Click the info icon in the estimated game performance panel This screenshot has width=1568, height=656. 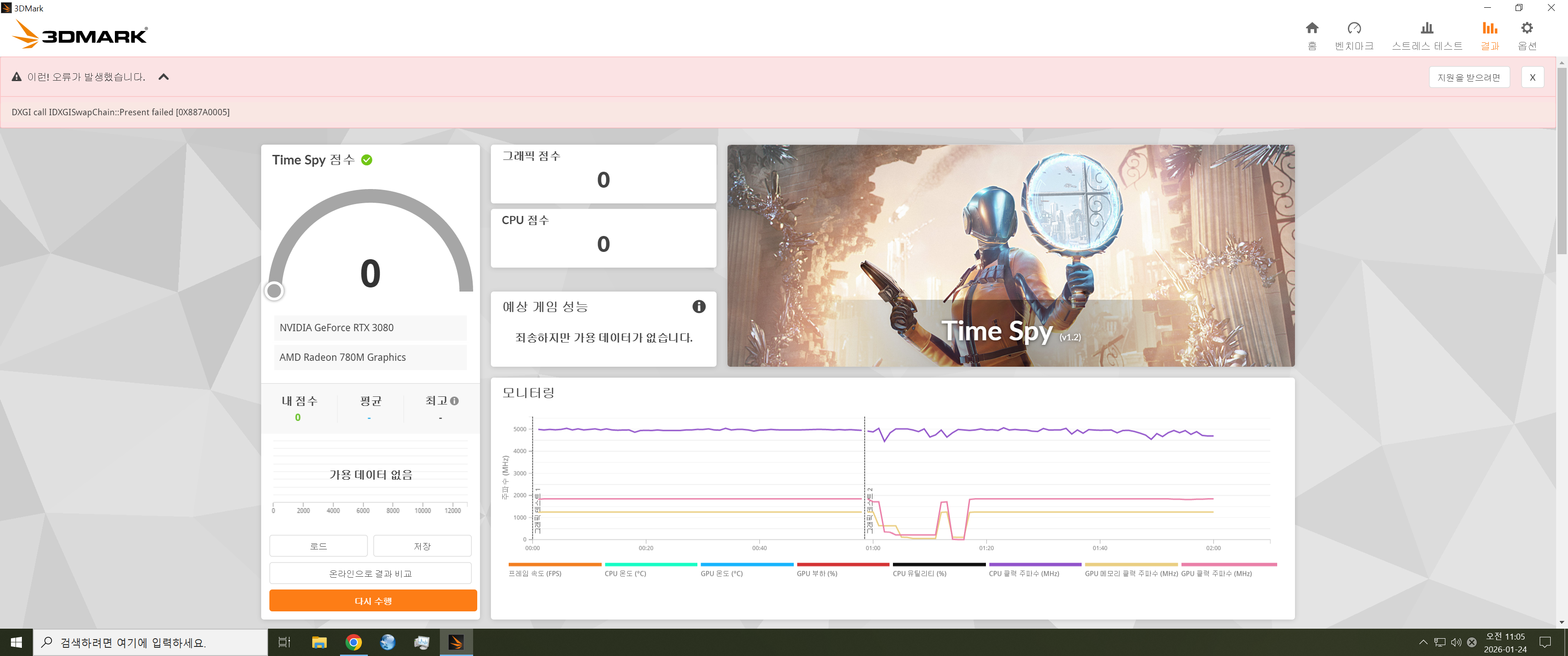[x=698, y=307]
